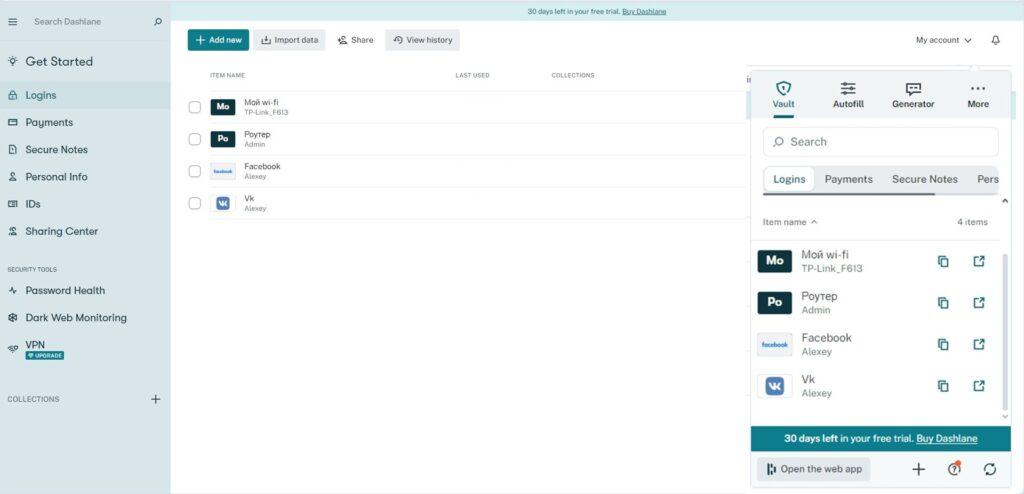1024x494 pixels.
Task: Open Secure Notes in sidebar
Action: coord(85,150)
